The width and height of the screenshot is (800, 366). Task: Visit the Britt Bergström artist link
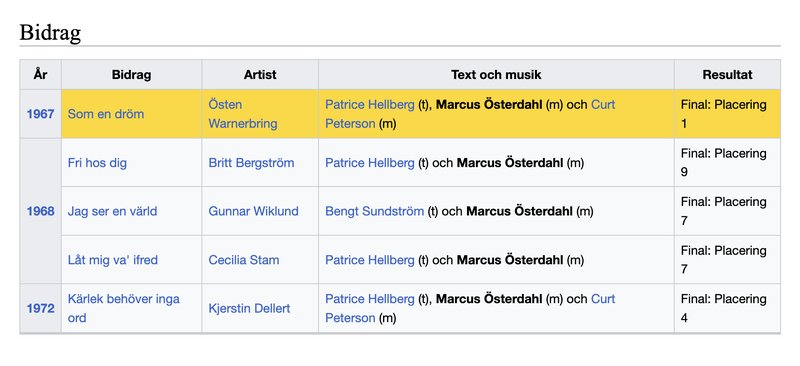coord(251,163)
